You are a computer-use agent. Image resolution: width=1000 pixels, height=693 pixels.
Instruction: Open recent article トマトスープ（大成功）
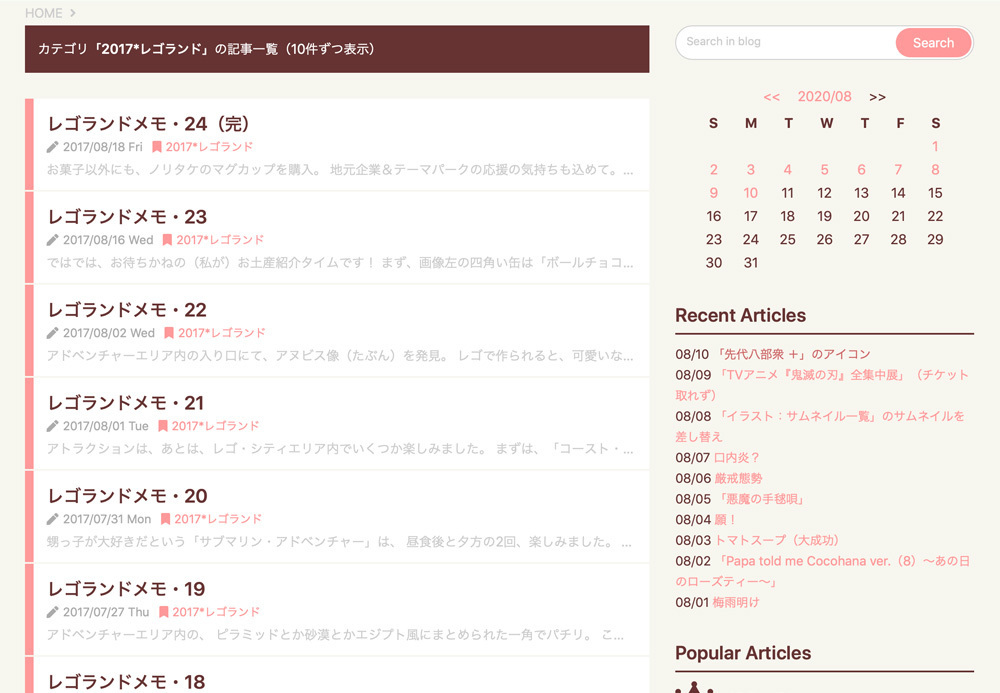[776, 541]
